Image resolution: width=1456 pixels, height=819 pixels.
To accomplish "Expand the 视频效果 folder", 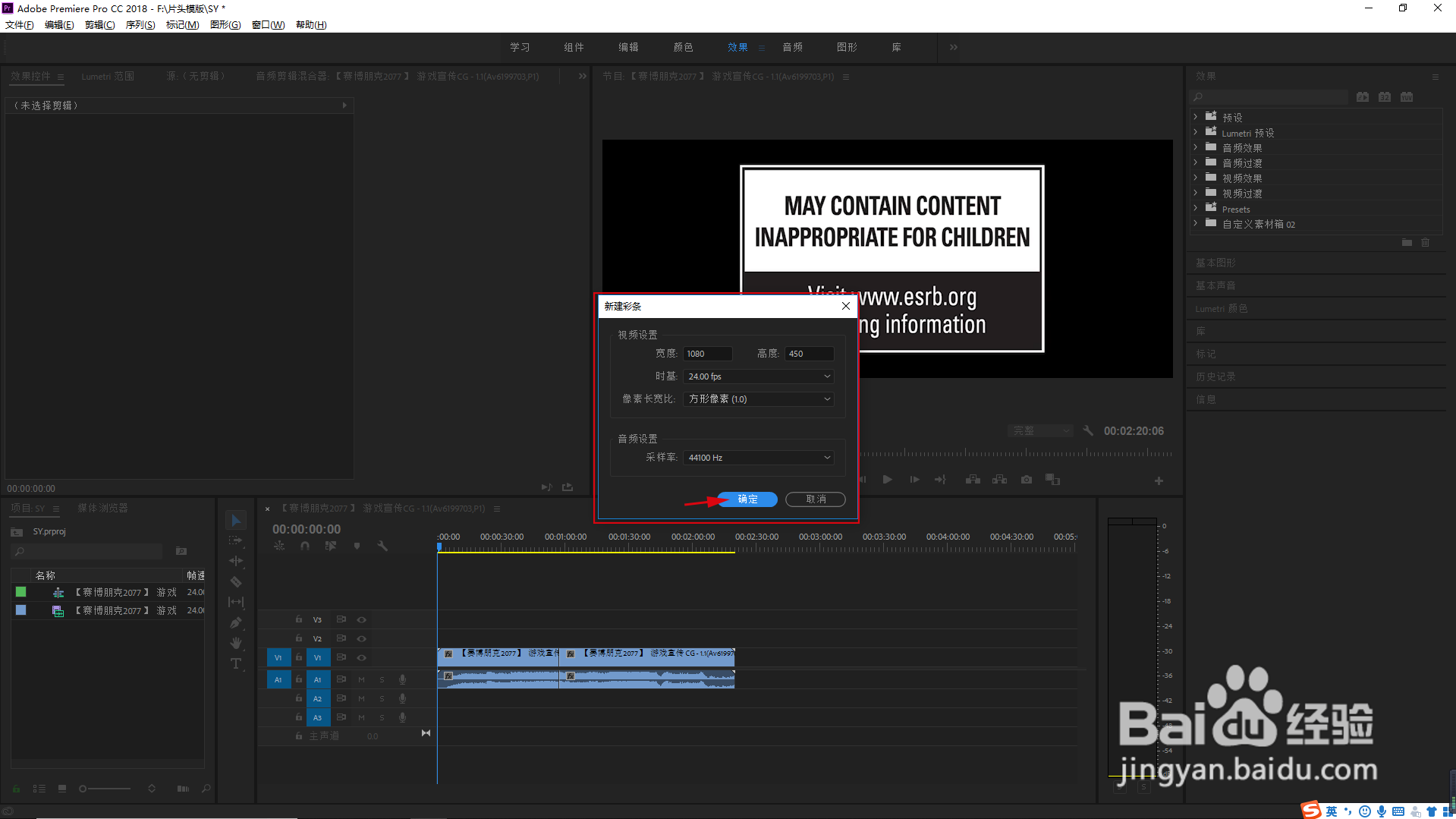I will (1196, 178).
